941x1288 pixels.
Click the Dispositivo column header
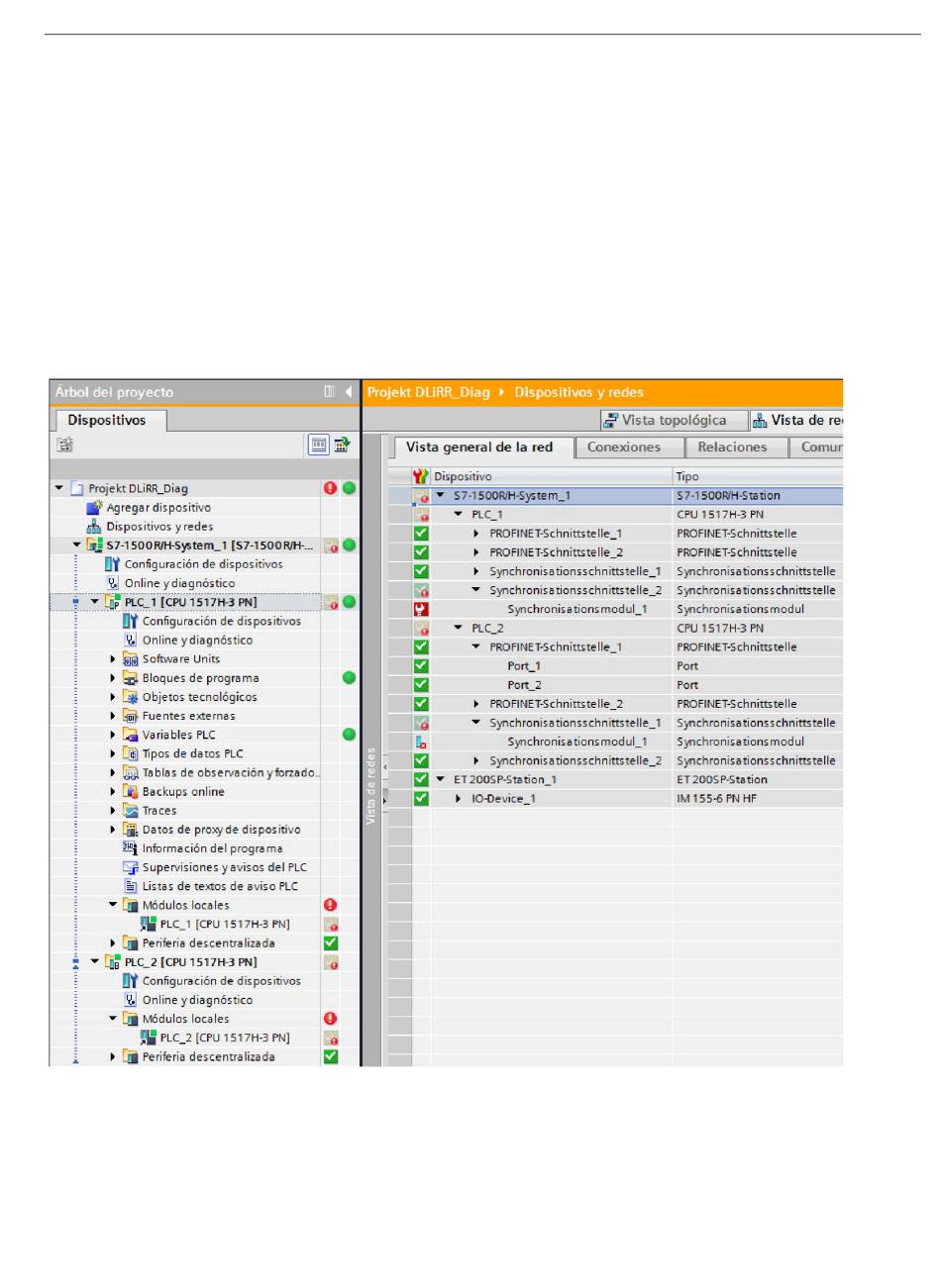552,476
